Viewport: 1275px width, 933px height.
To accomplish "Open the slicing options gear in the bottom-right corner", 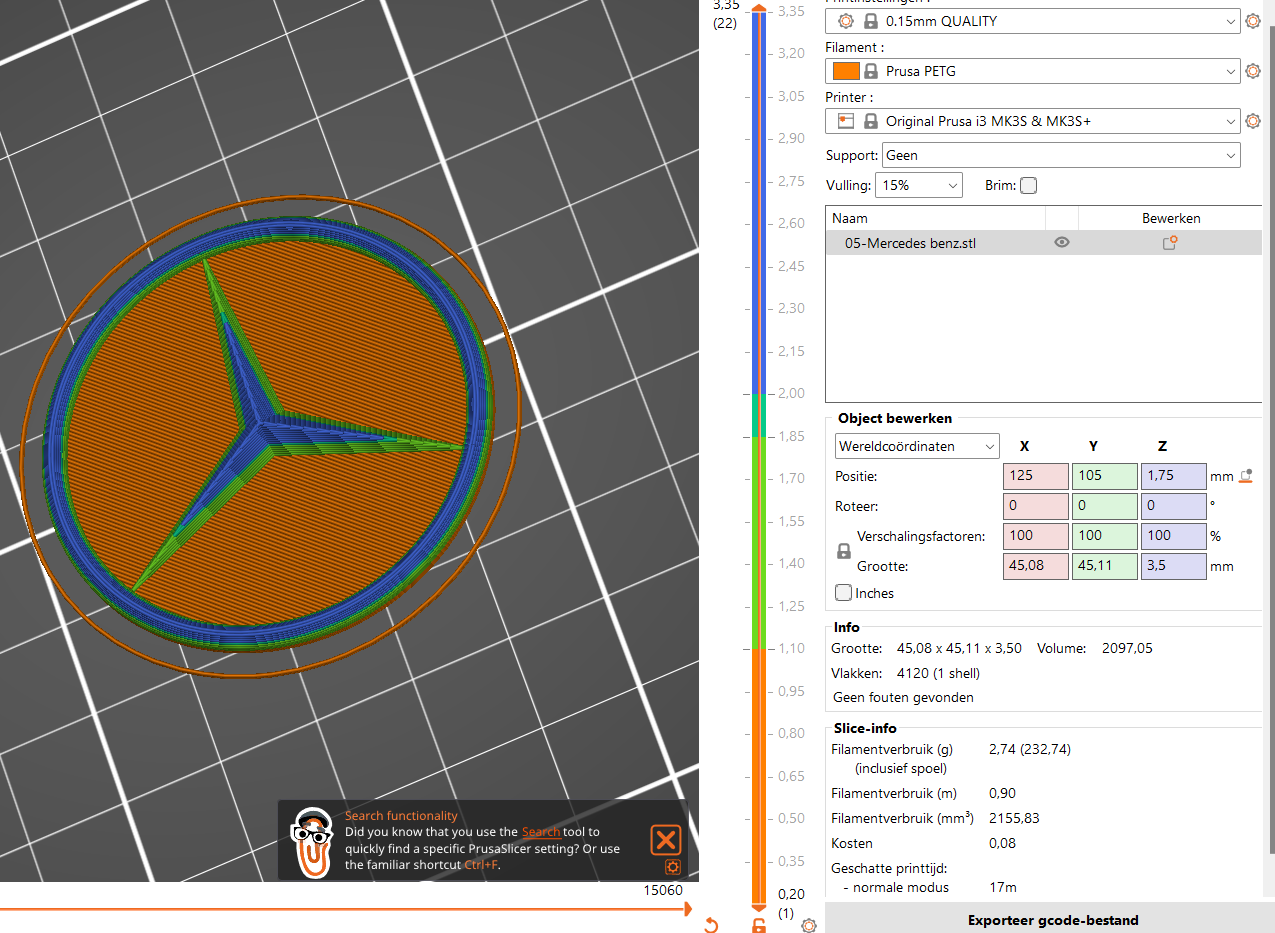I will (x=808, y=926).
